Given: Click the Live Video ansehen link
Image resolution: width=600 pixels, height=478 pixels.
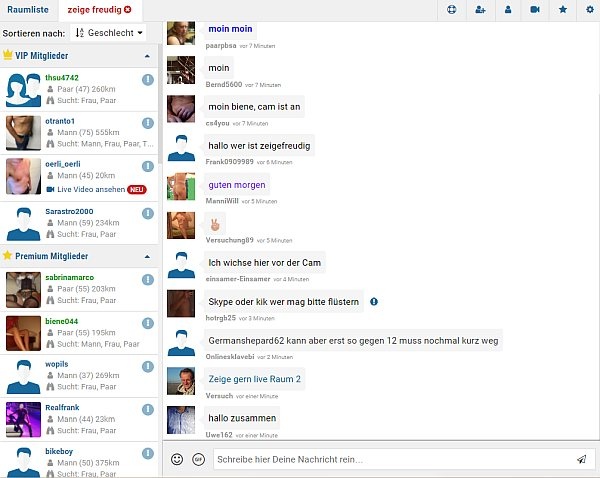Looking at the screenshot, I should pyautogui.click(x=90, y=189).
